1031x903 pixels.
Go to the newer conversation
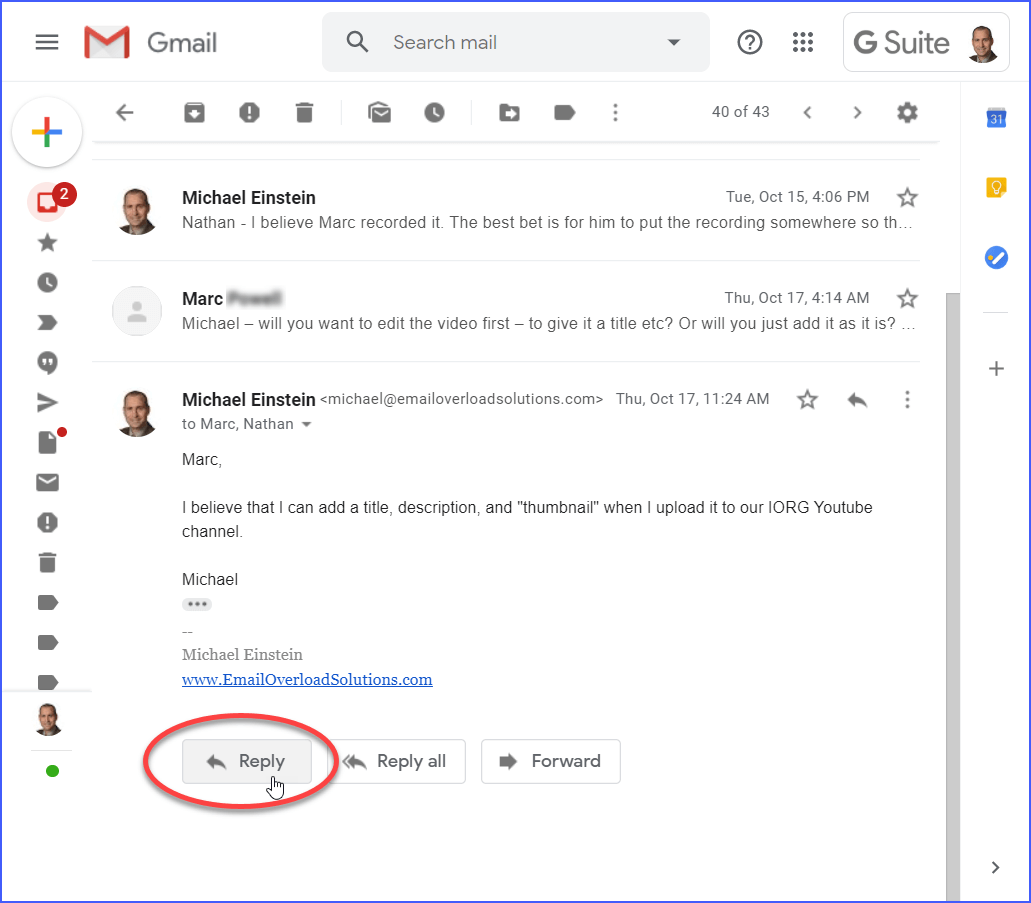tap(808, 112)
